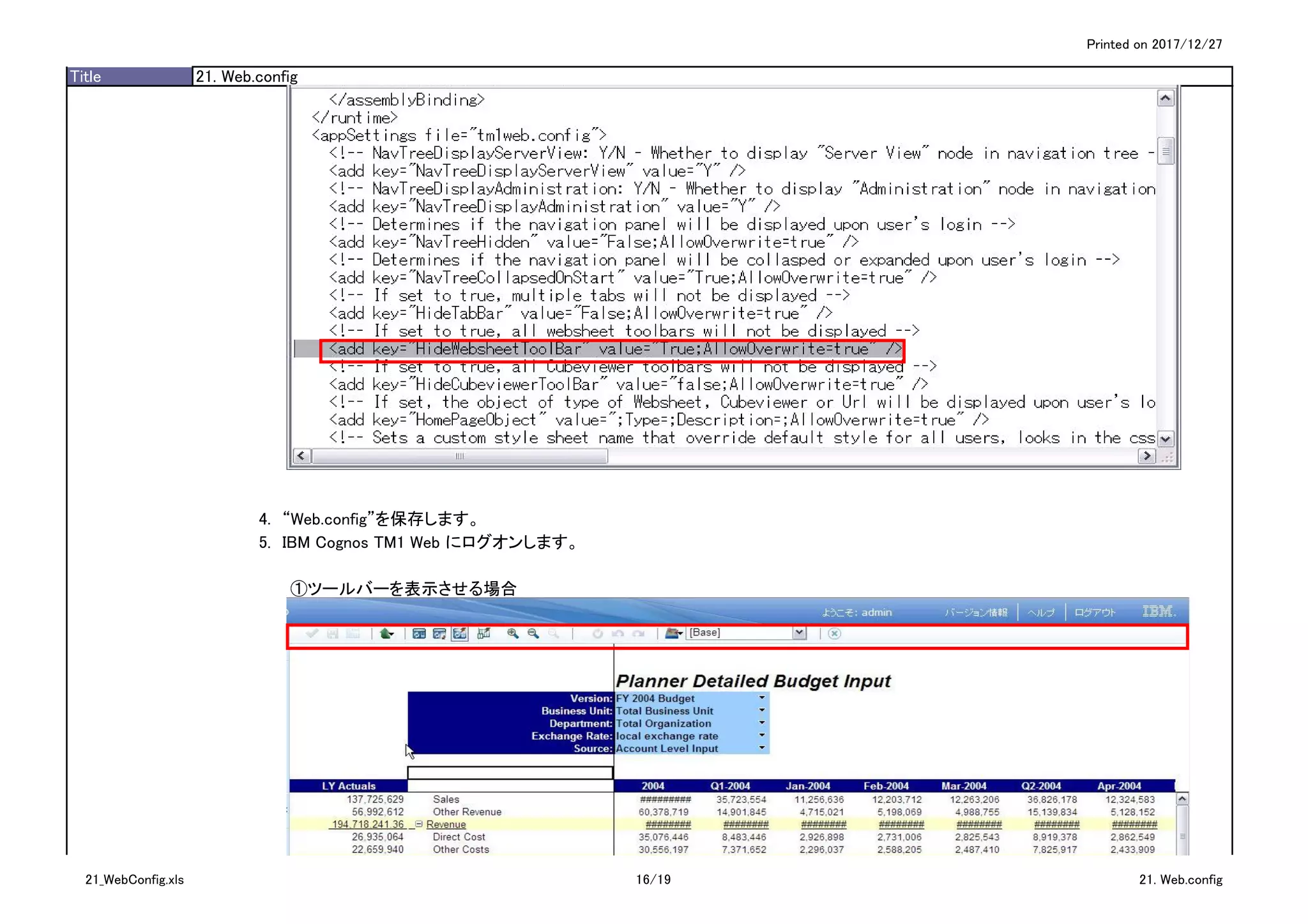
Task: Click the 194,718,241.36 LY Actuals link
Action: tap(368, 824)
